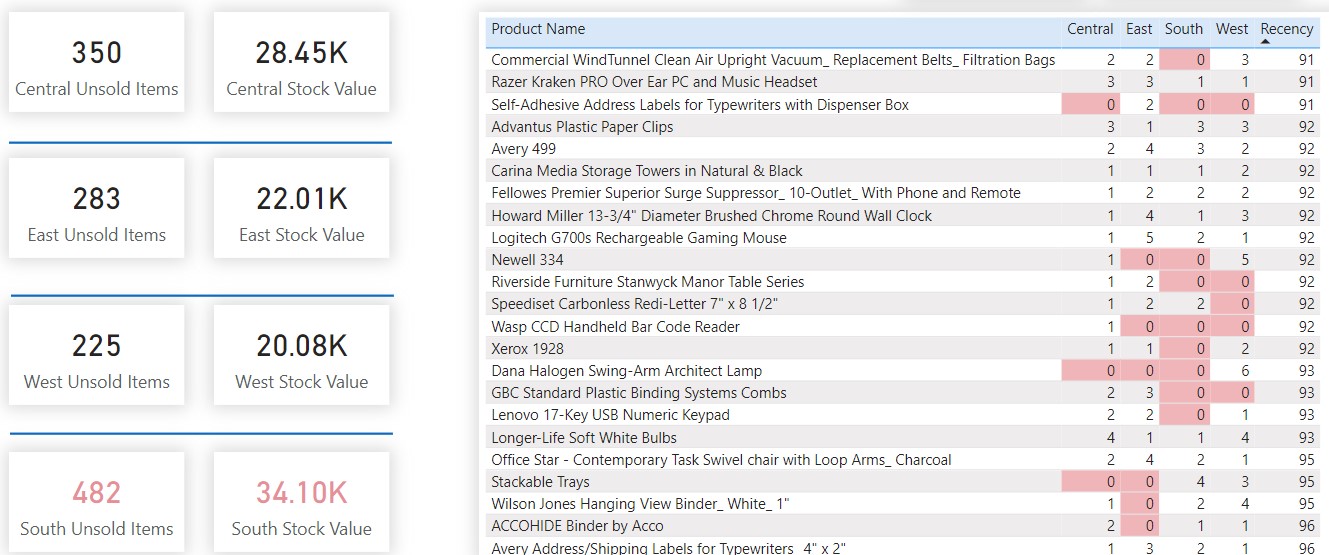Click Logitech G700s Rechargeable Gaming Mouse
Viewport: 1329px width, 555px height.
tap(639, 238)
